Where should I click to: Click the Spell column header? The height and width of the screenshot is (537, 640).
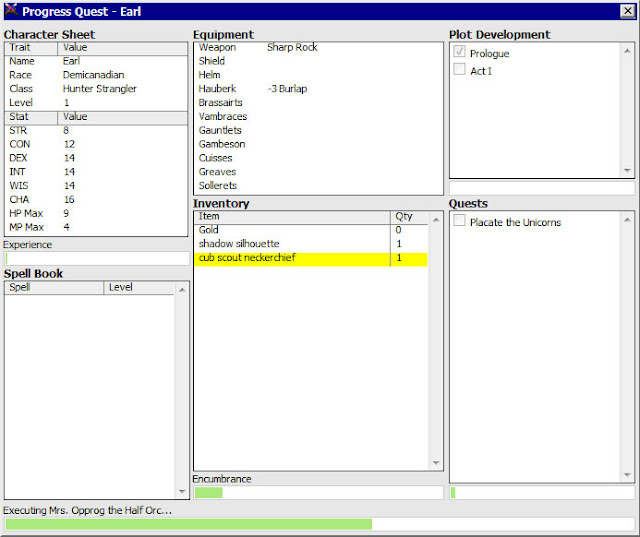(x=54, y=287)
